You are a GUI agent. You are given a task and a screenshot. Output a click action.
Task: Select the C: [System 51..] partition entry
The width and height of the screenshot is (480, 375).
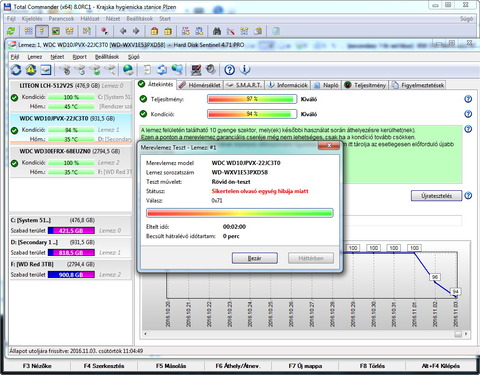(x=71, y=225)
